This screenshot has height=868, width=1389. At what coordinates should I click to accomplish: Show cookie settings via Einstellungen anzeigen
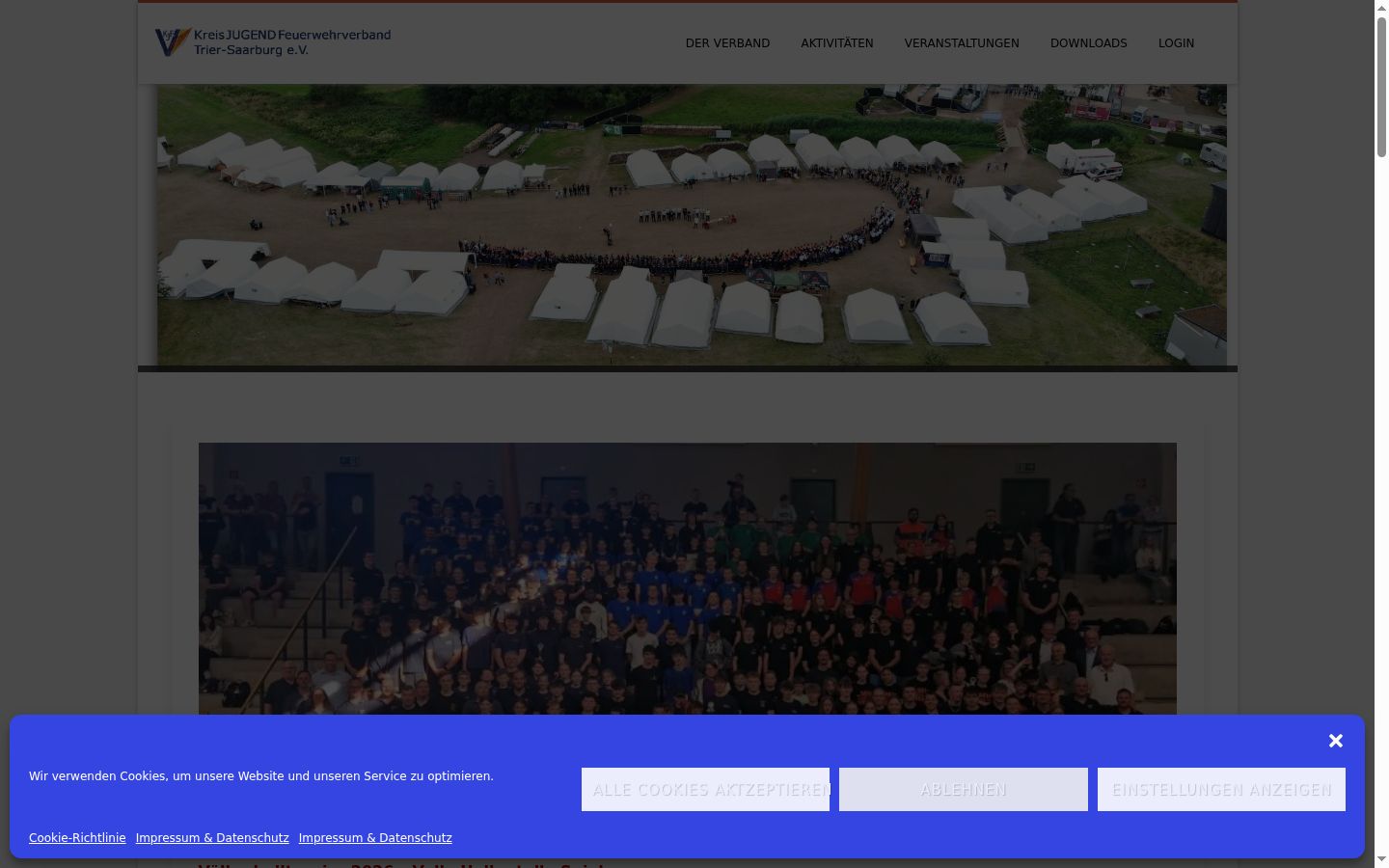click(x=1221, y=789)
